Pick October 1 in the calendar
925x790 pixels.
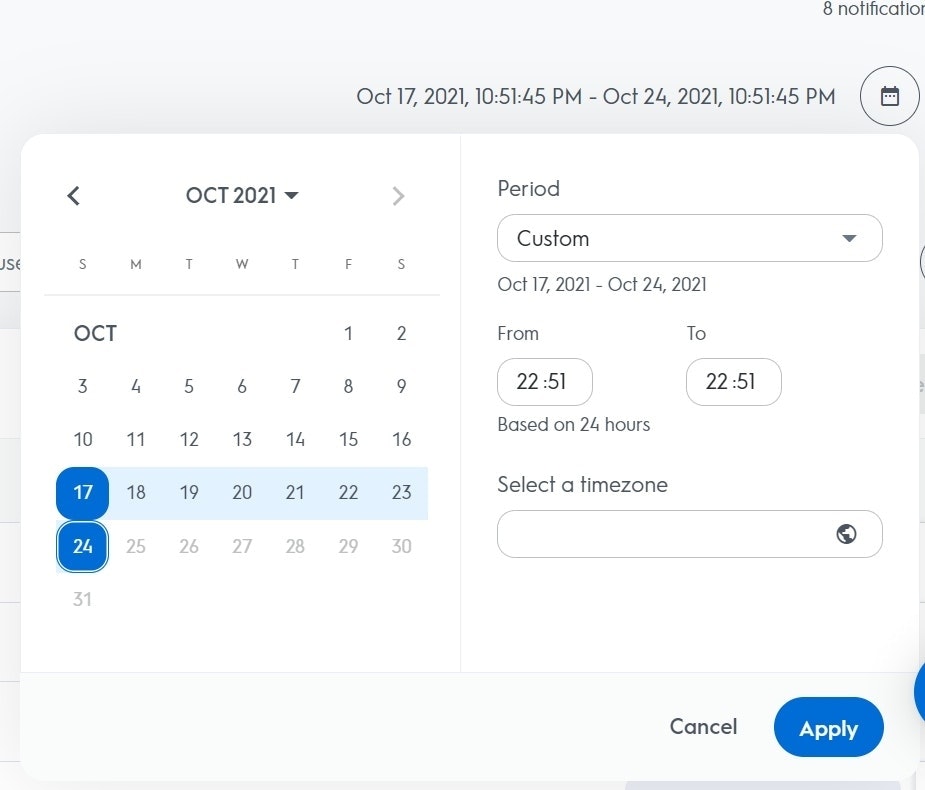click(x=348, y=334)
